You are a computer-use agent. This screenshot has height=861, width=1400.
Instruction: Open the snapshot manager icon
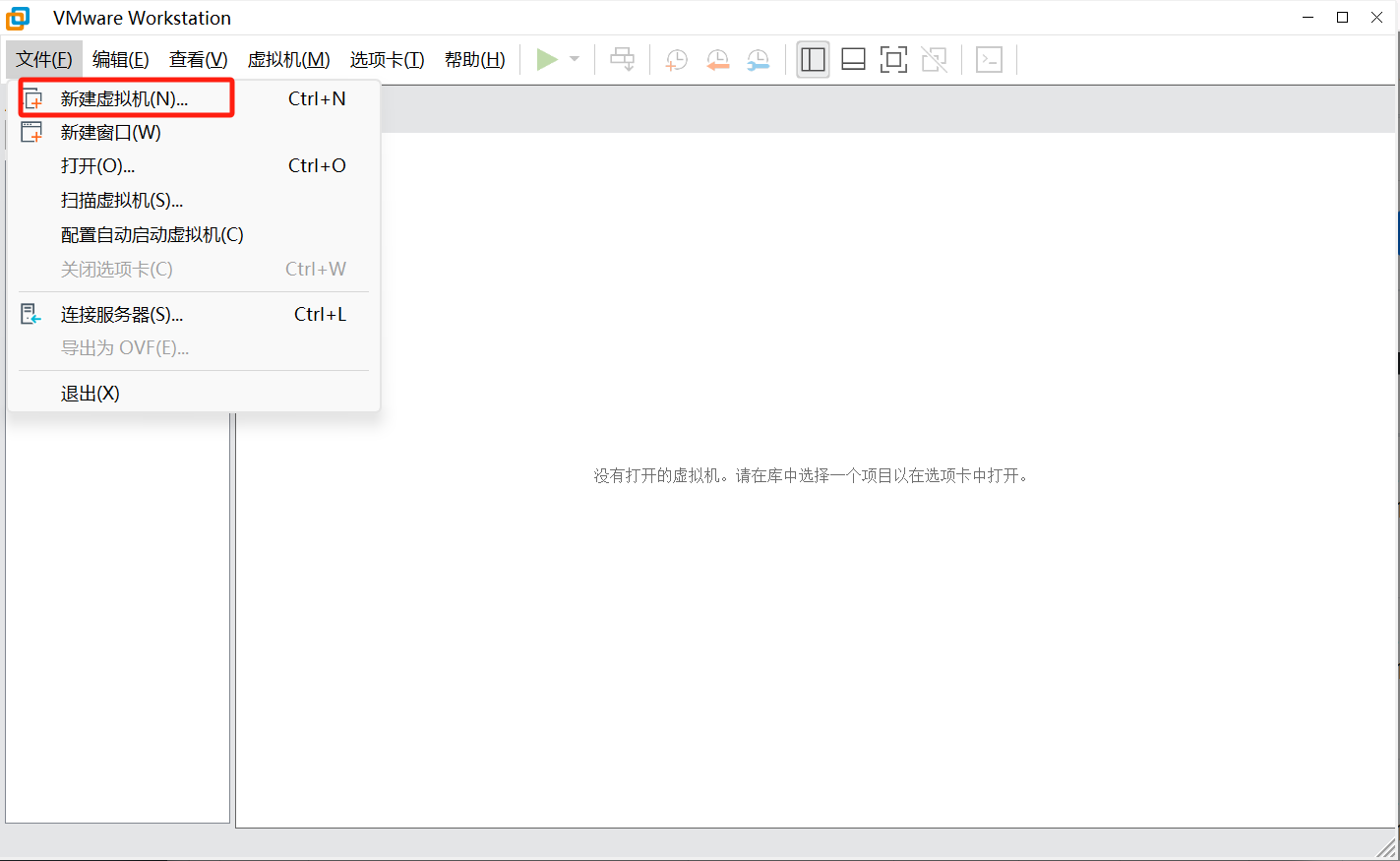[759, 60]
